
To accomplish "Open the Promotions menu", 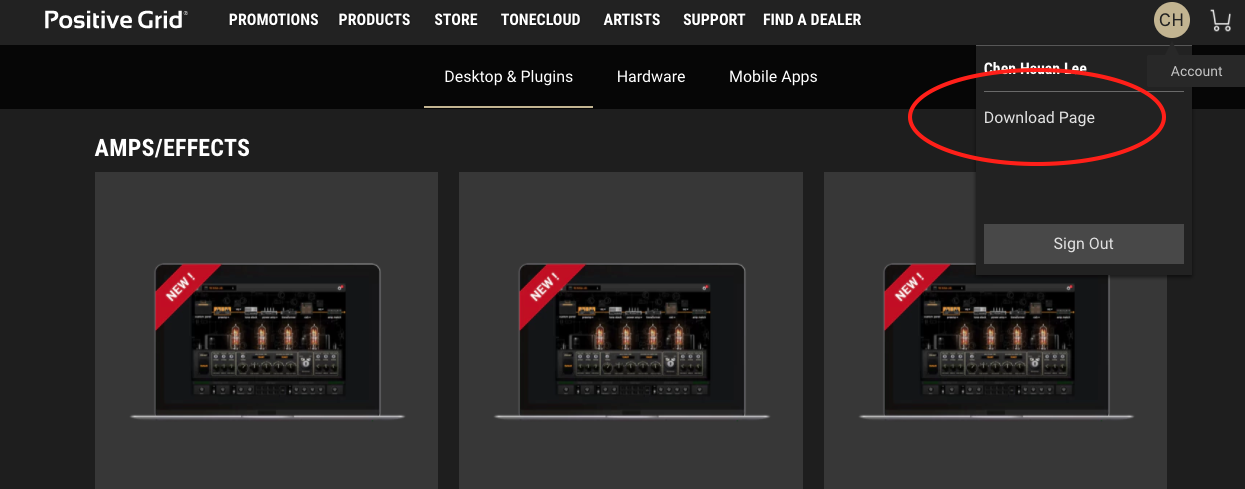I will 273,20.
